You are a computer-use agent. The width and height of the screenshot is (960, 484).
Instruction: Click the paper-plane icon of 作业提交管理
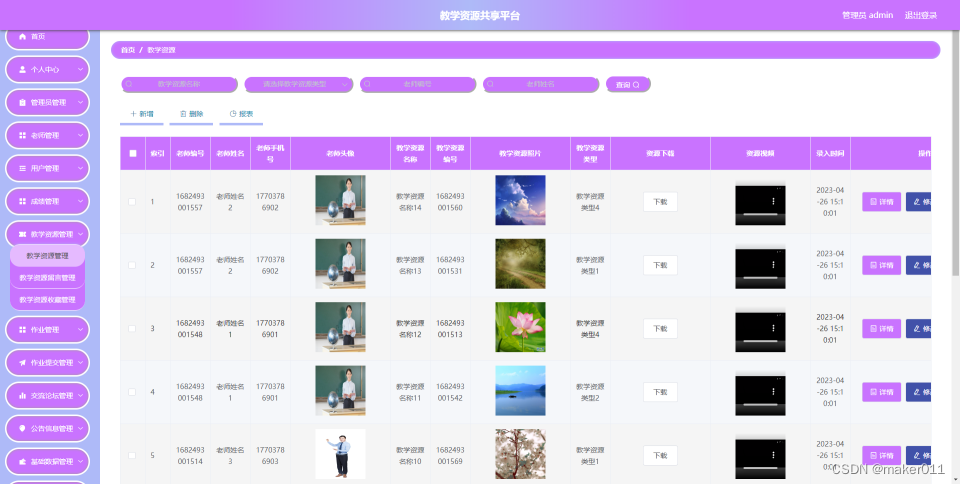tap(23, 363)
